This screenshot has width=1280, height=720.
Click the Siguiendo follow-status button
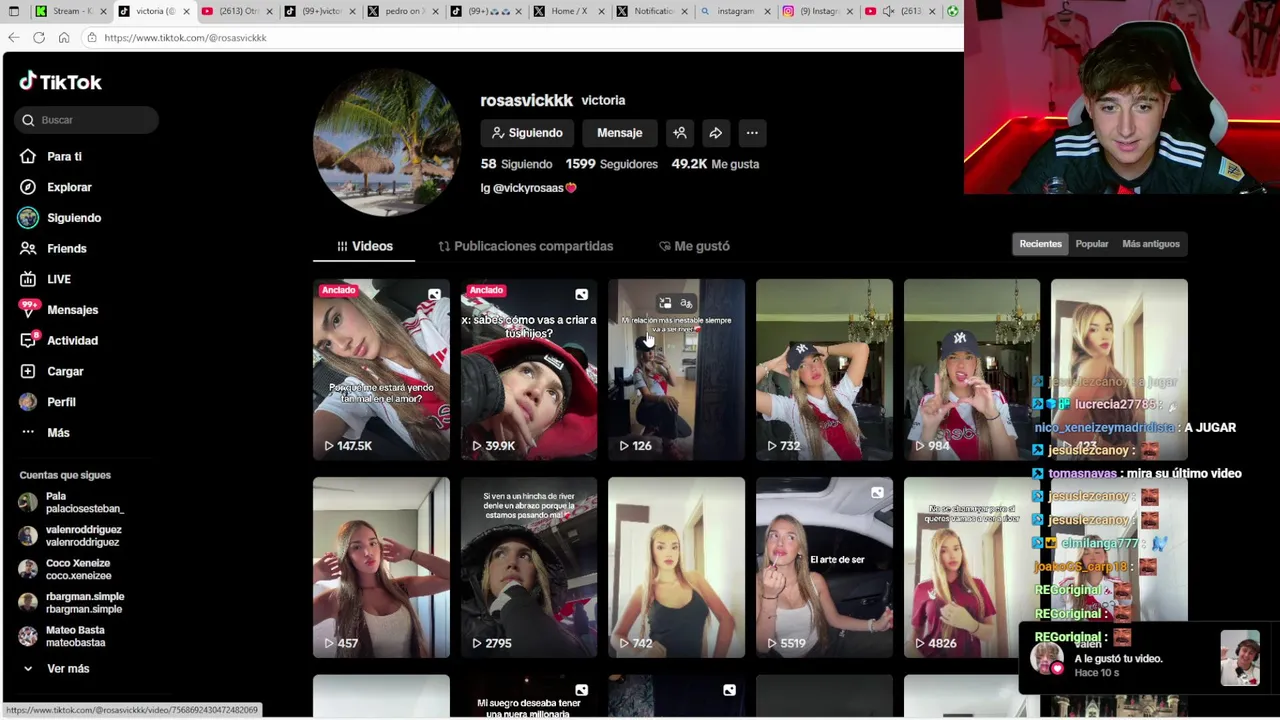tap(527, 133)
